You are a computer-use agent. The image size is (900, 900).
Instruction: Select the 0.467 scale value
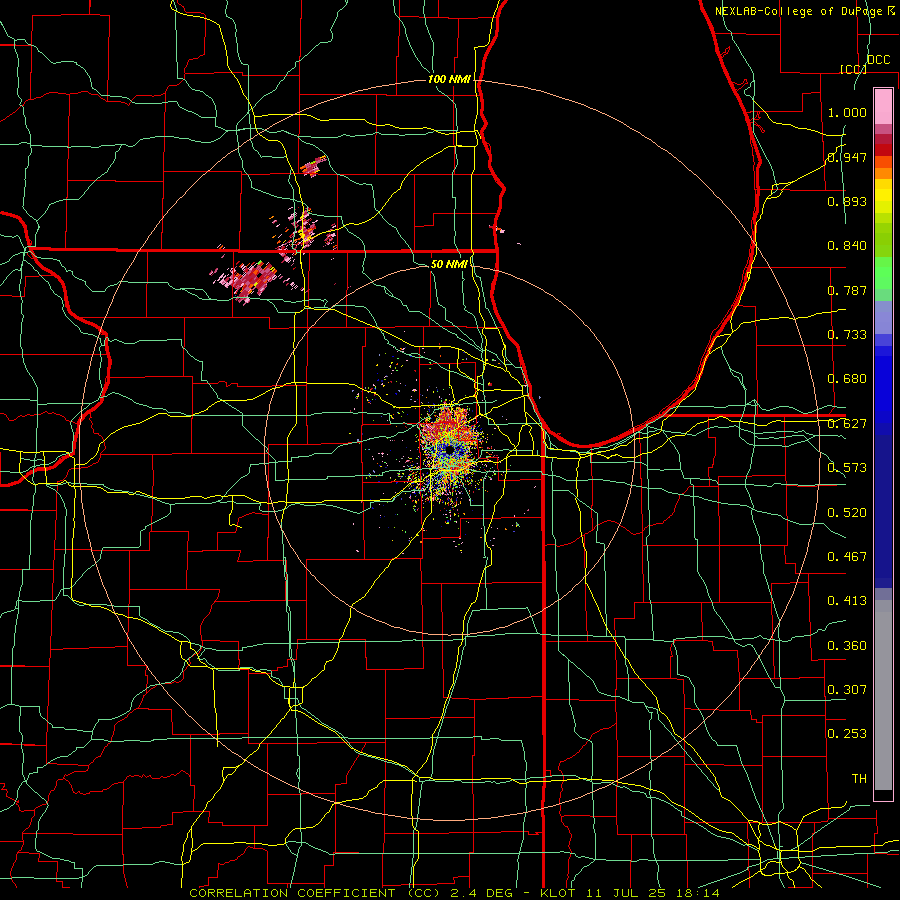tap(847, 557)
